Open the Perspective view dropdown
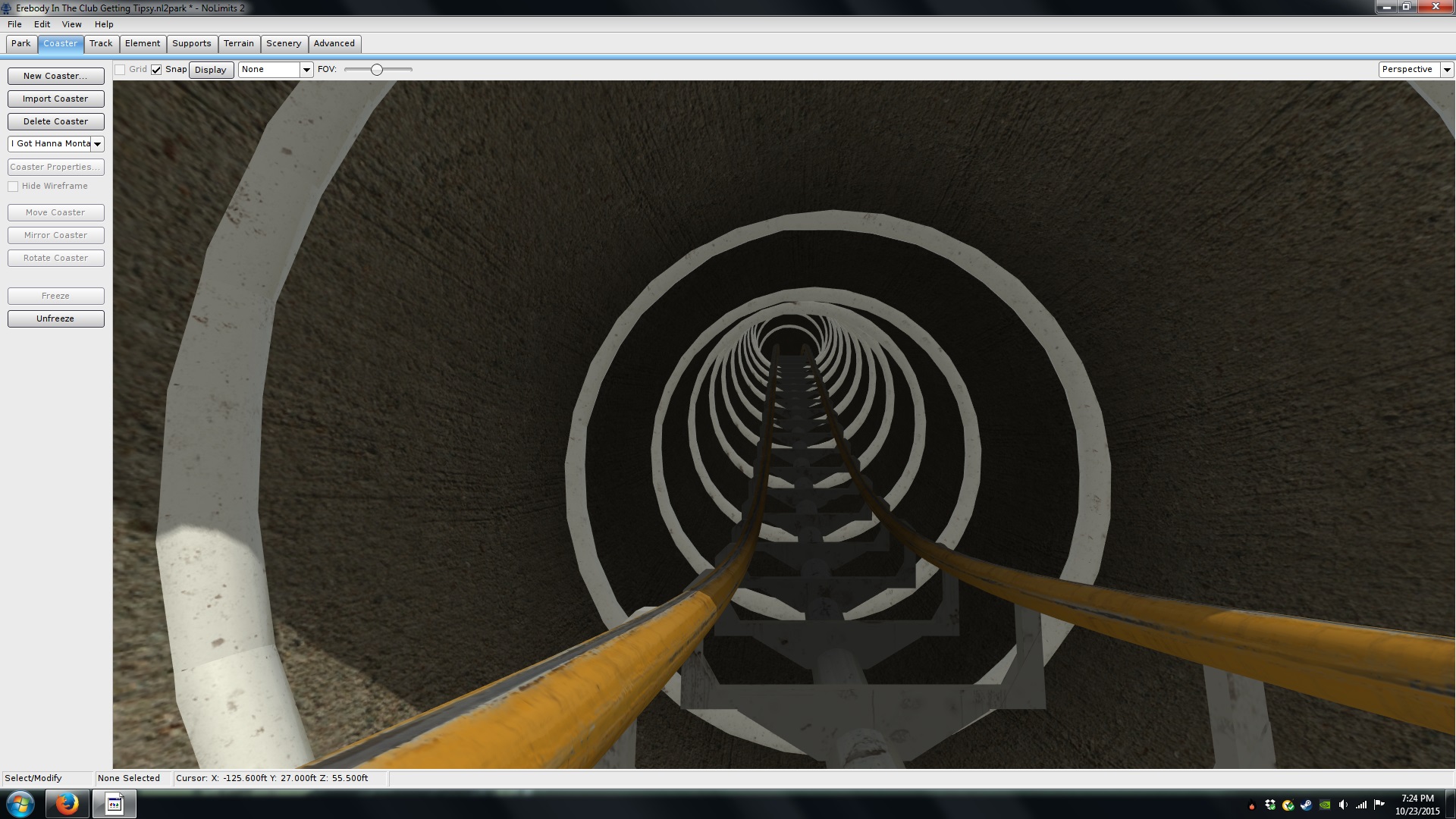This screenshot has width=1456, height=819. pyautogui.click(x=1447, y=70)
